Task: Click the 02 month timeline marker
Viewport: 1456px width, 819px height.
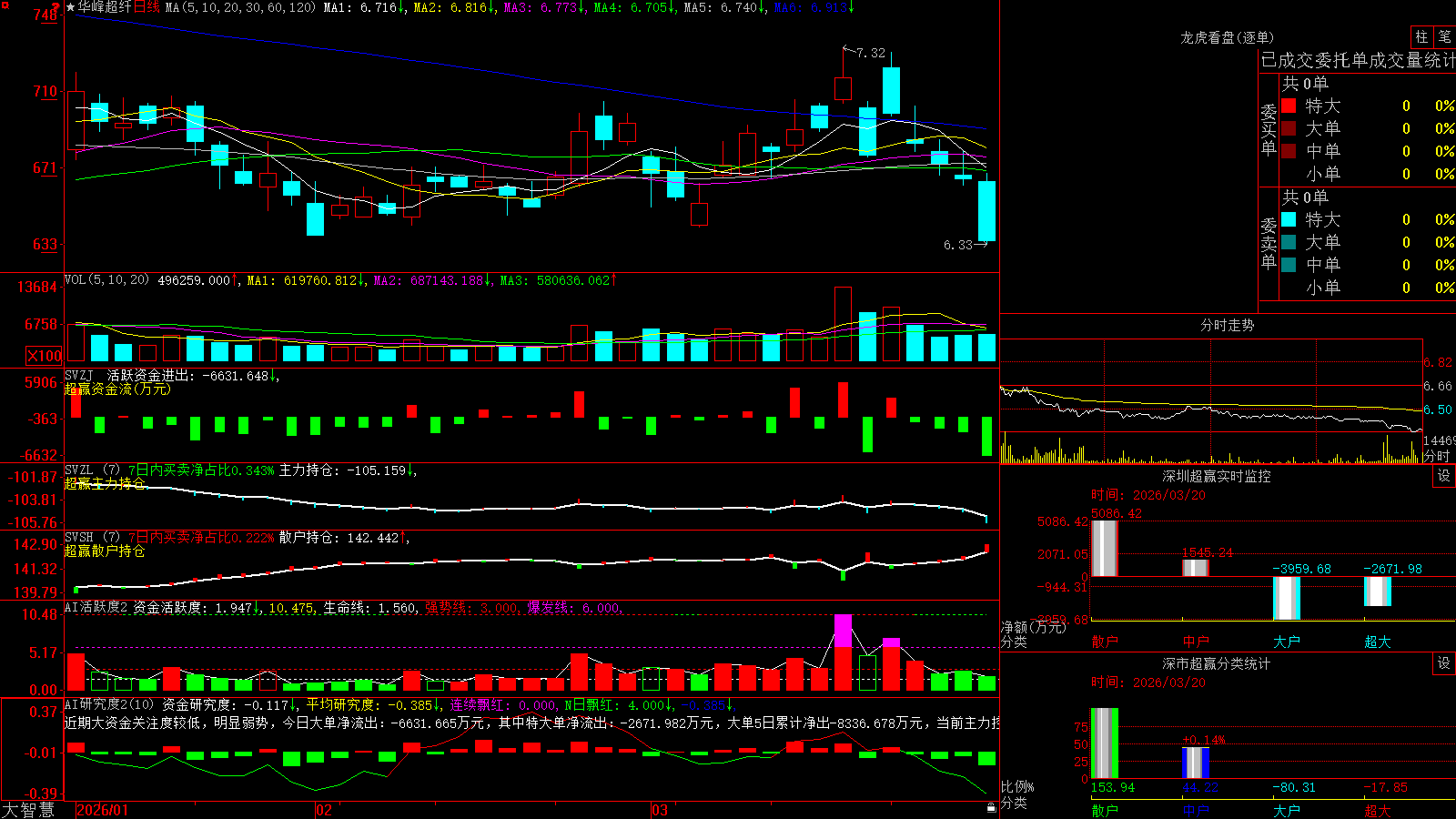Action: click(x=324, y=810)
